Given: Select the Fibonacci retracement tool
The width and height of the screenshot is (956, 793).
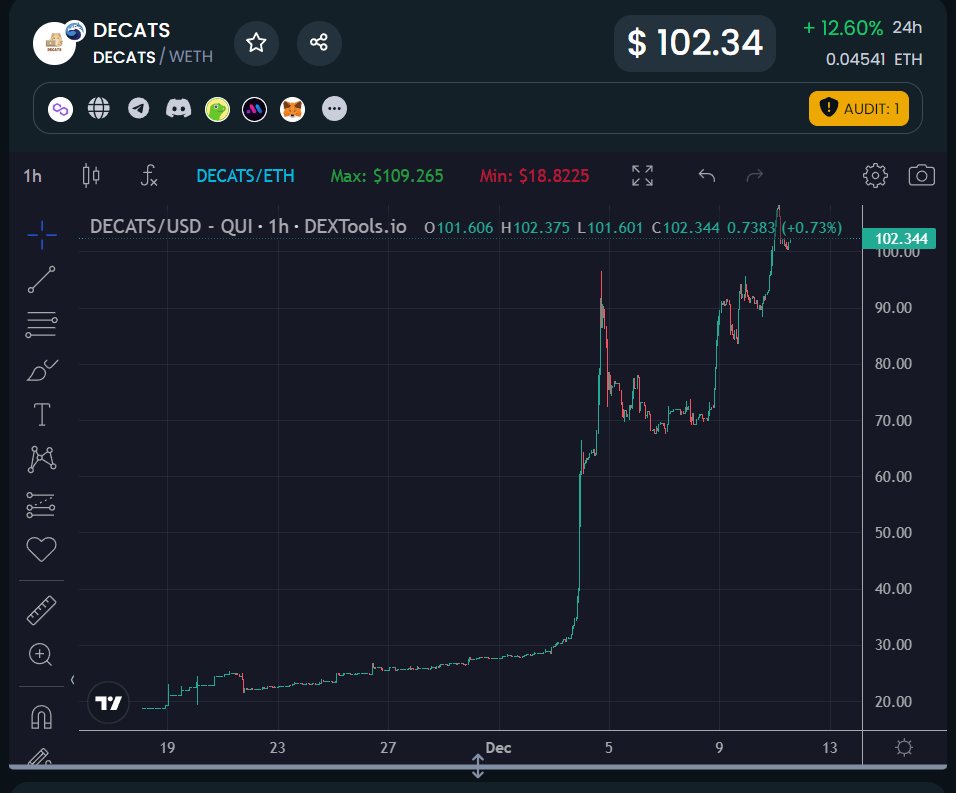Looking at the screenshot, I should [41, 324].
